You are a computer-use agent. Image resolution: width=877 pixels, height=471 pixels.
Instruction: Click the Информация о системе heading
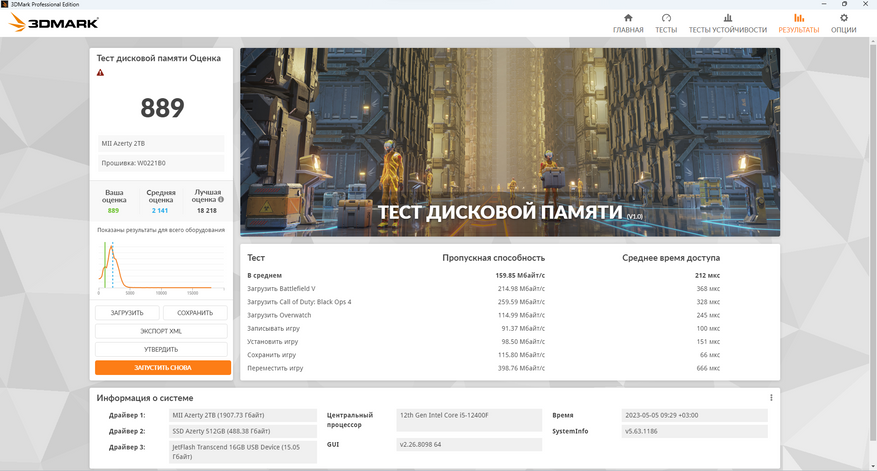click(x=145, y=398)
